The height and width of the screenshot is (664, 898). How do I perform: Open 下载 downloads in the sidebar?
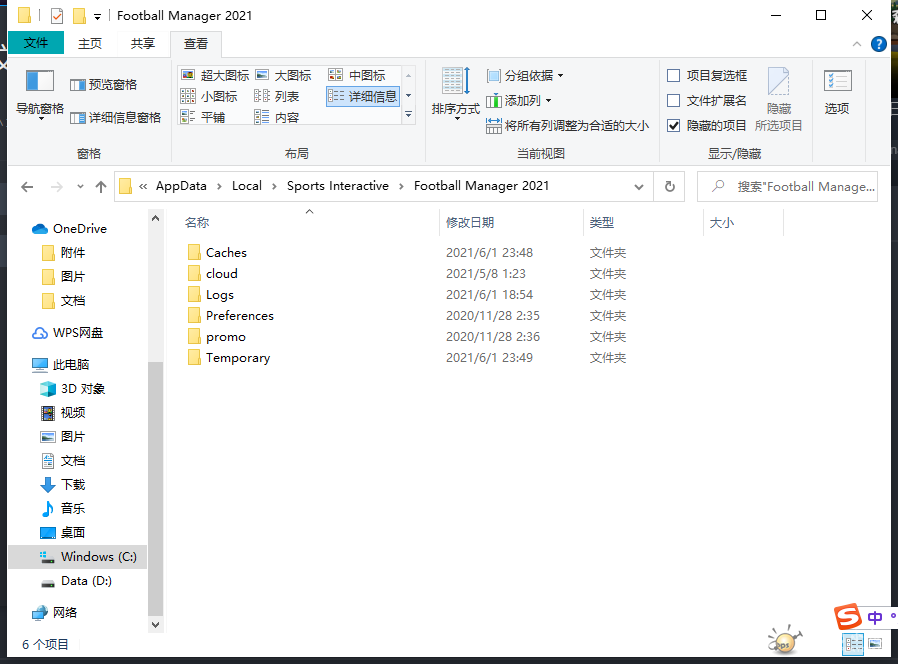pos(62,485)
